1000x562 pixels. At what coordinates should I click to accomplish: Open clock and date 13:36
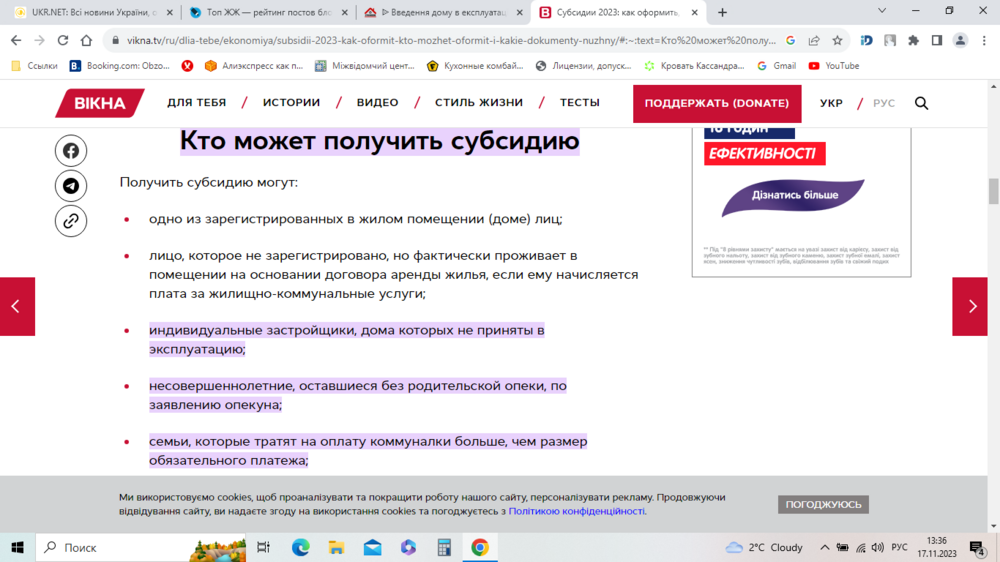[937, 547]
